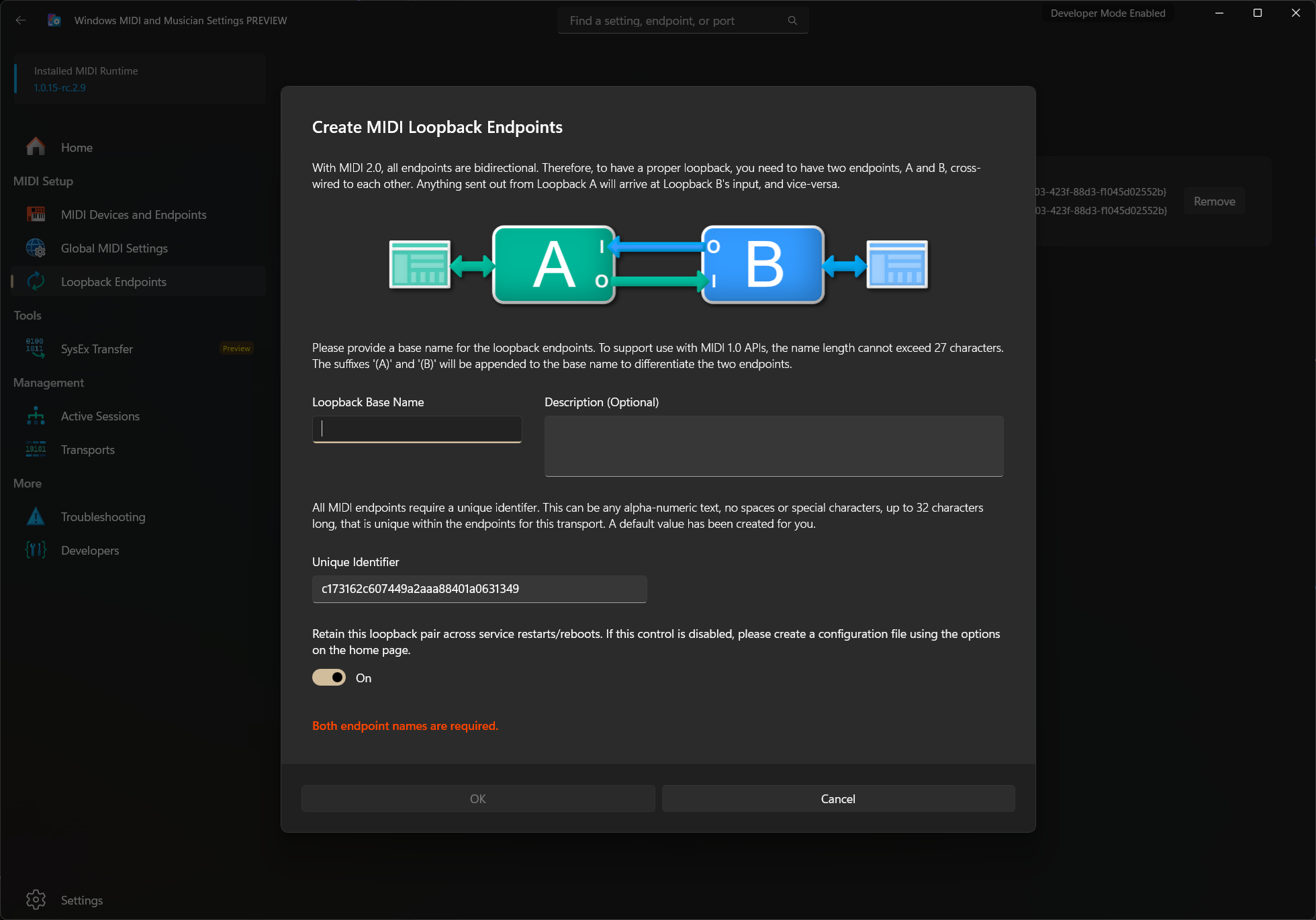Image resolution: width=1316 pixels, height=920 pixels.
Task: Open MIDI Devices and Endpoints
Action: 134,214
